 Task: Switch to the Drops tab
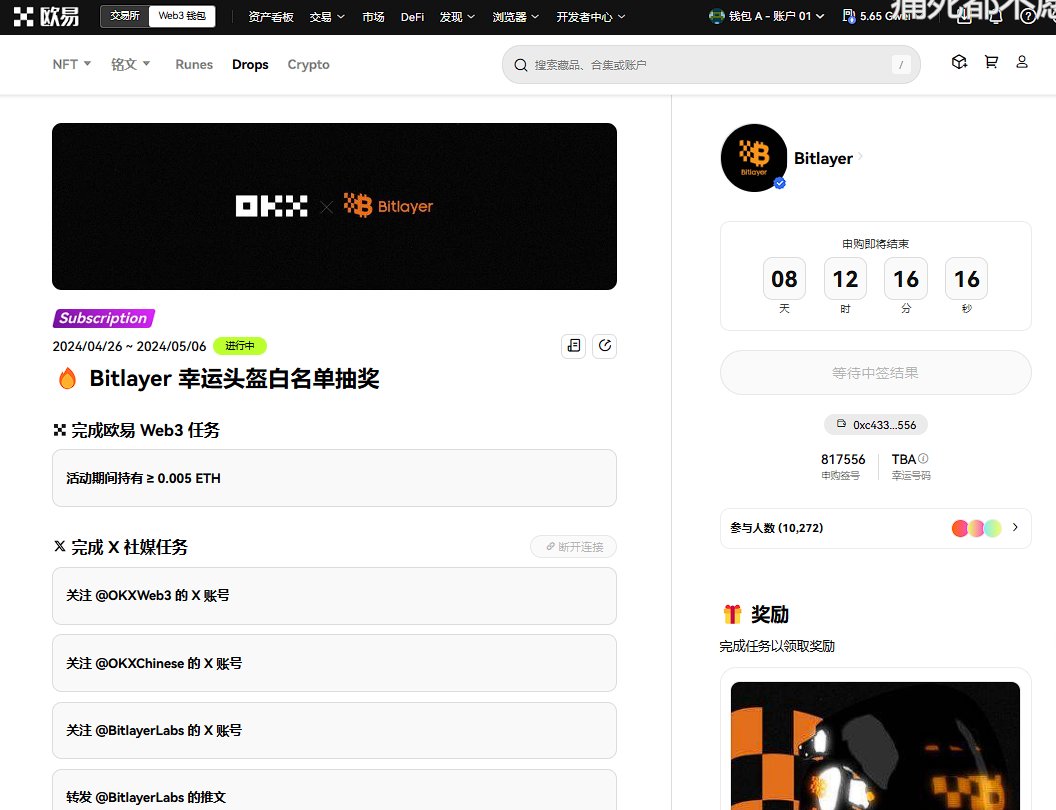[250, 64]
